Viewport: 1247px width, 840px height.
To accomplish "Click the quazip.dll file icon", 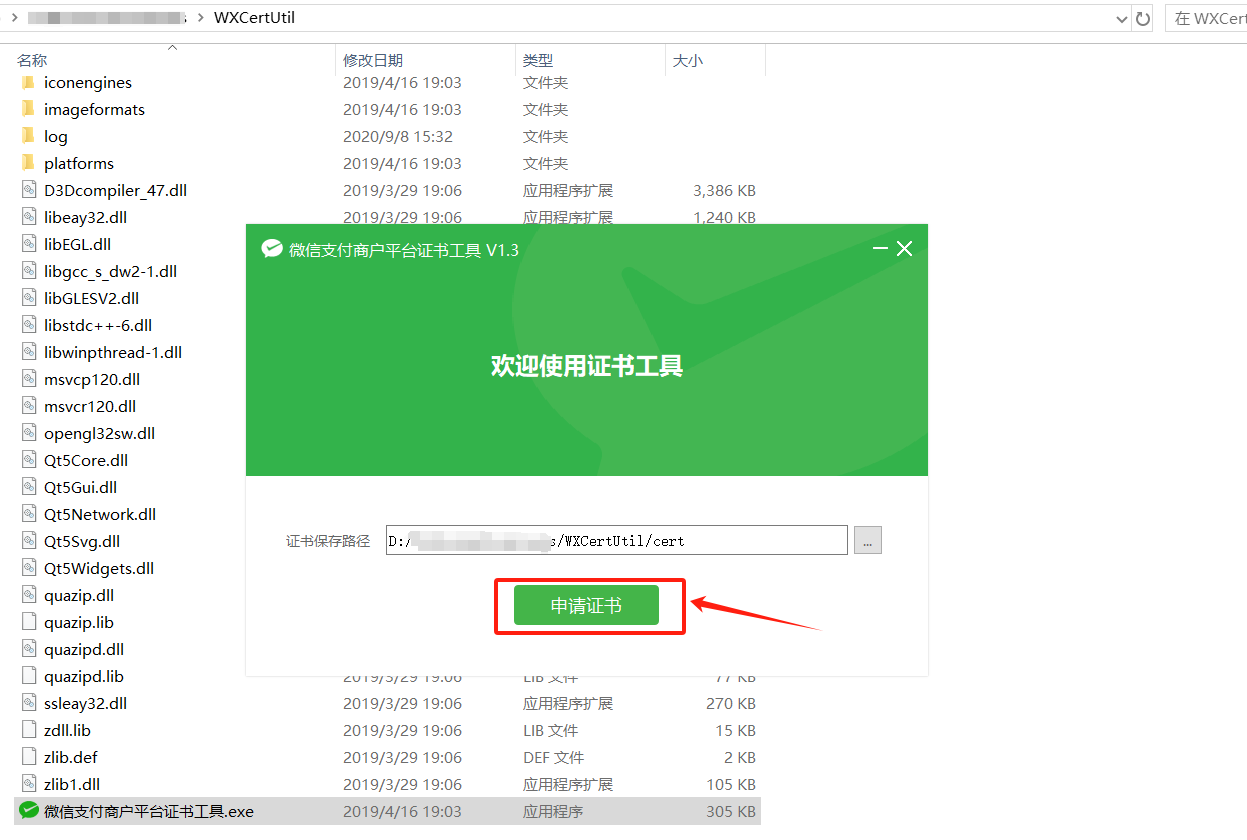I will click(28, 595).
